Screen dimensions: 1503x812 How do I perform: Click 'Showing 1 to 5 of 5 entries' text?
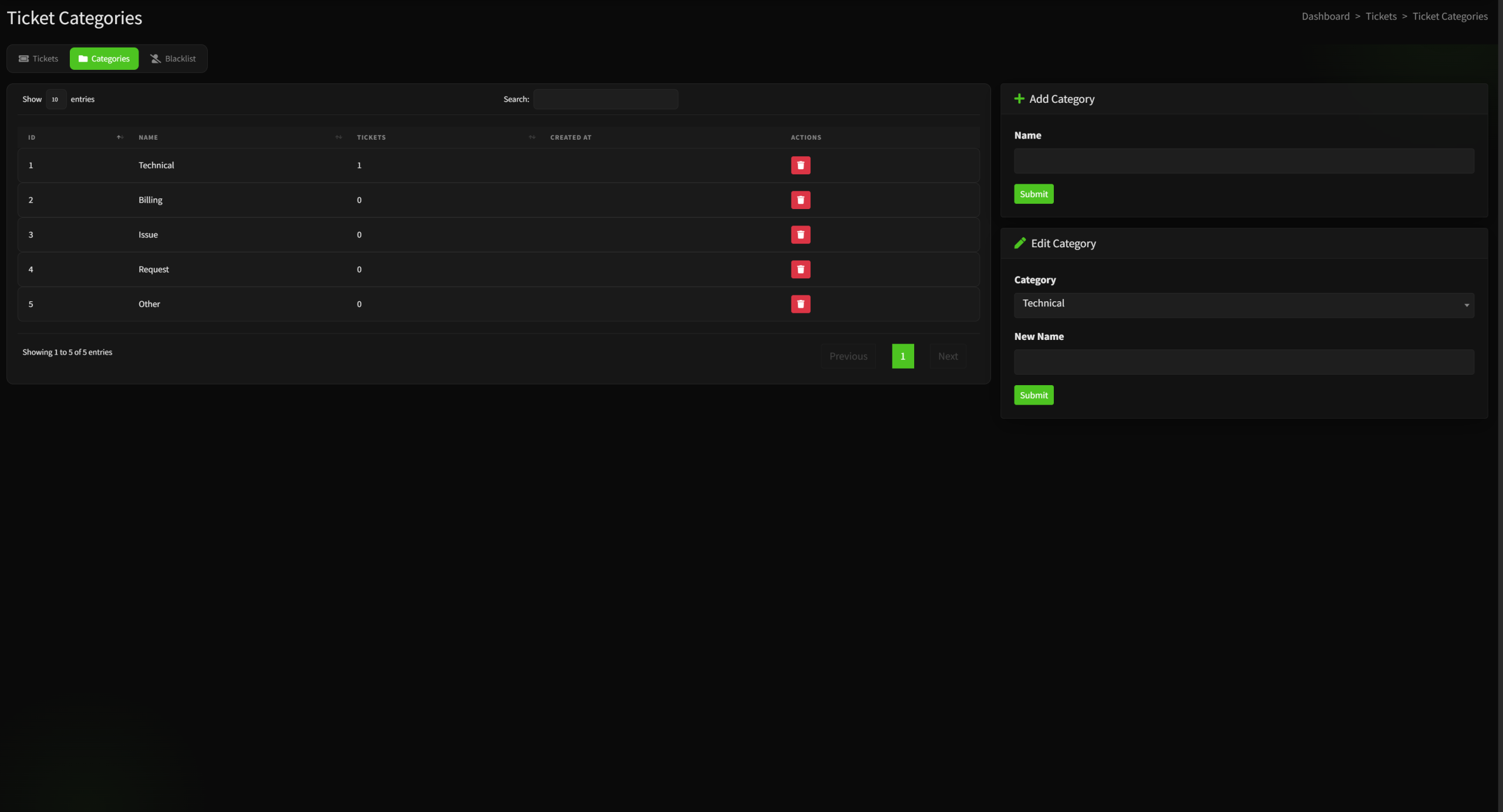click(67, 352)
